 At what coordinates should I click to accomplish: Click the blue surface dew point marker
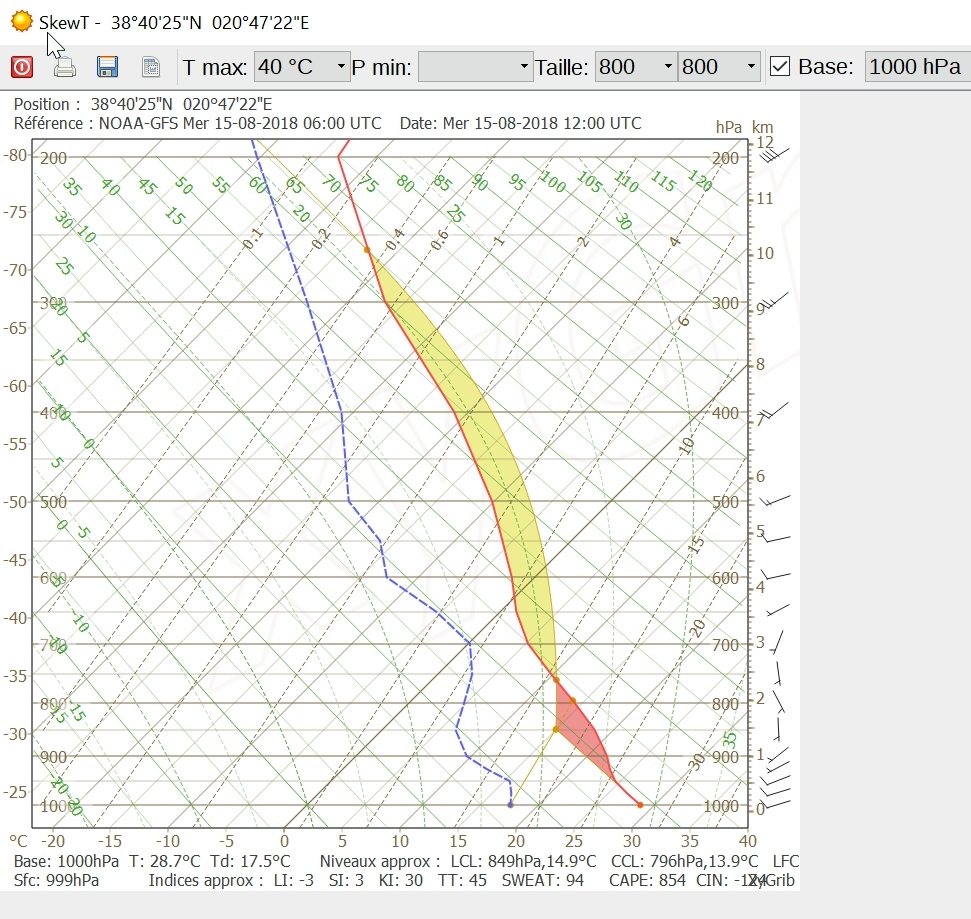point(510,805)
